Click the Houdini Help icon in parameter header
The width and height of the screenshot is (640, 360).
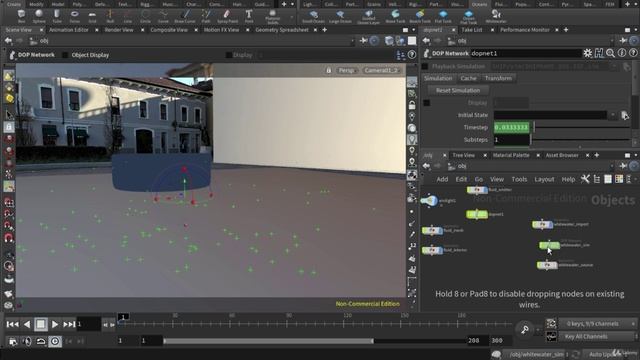click(x=599, y=53)
